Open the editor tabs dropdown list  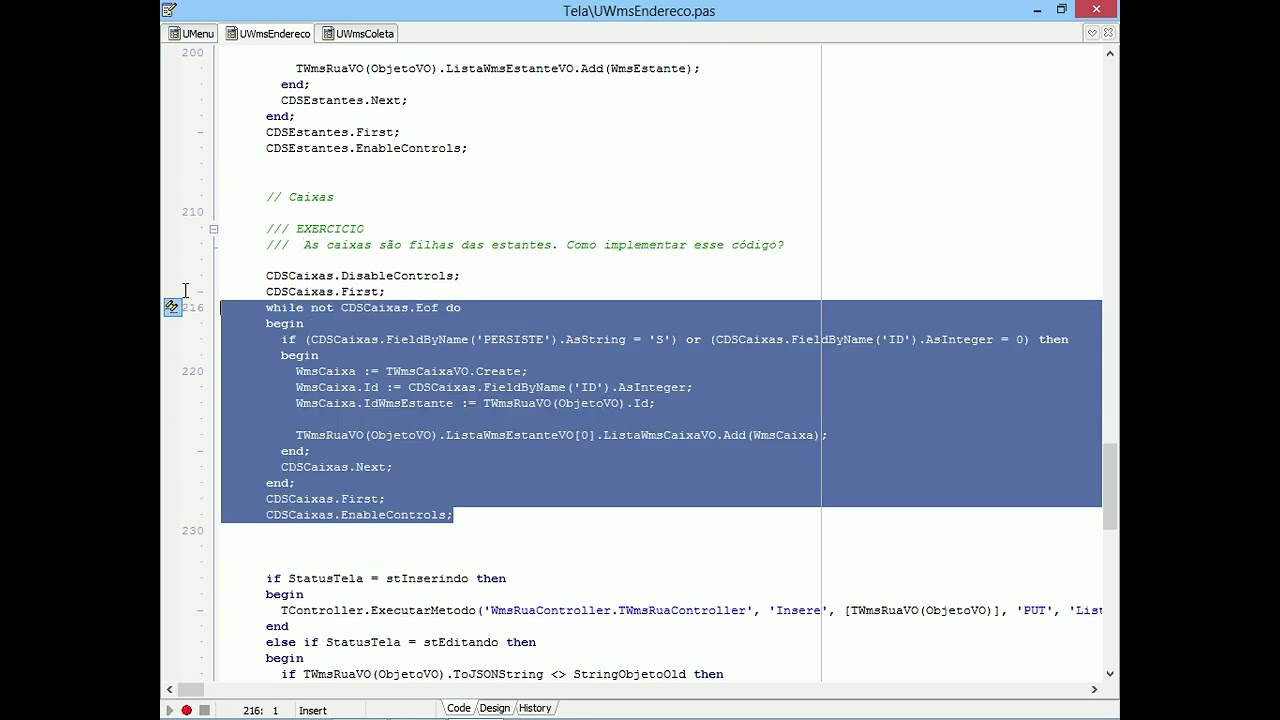click(x=1092, y=33)
